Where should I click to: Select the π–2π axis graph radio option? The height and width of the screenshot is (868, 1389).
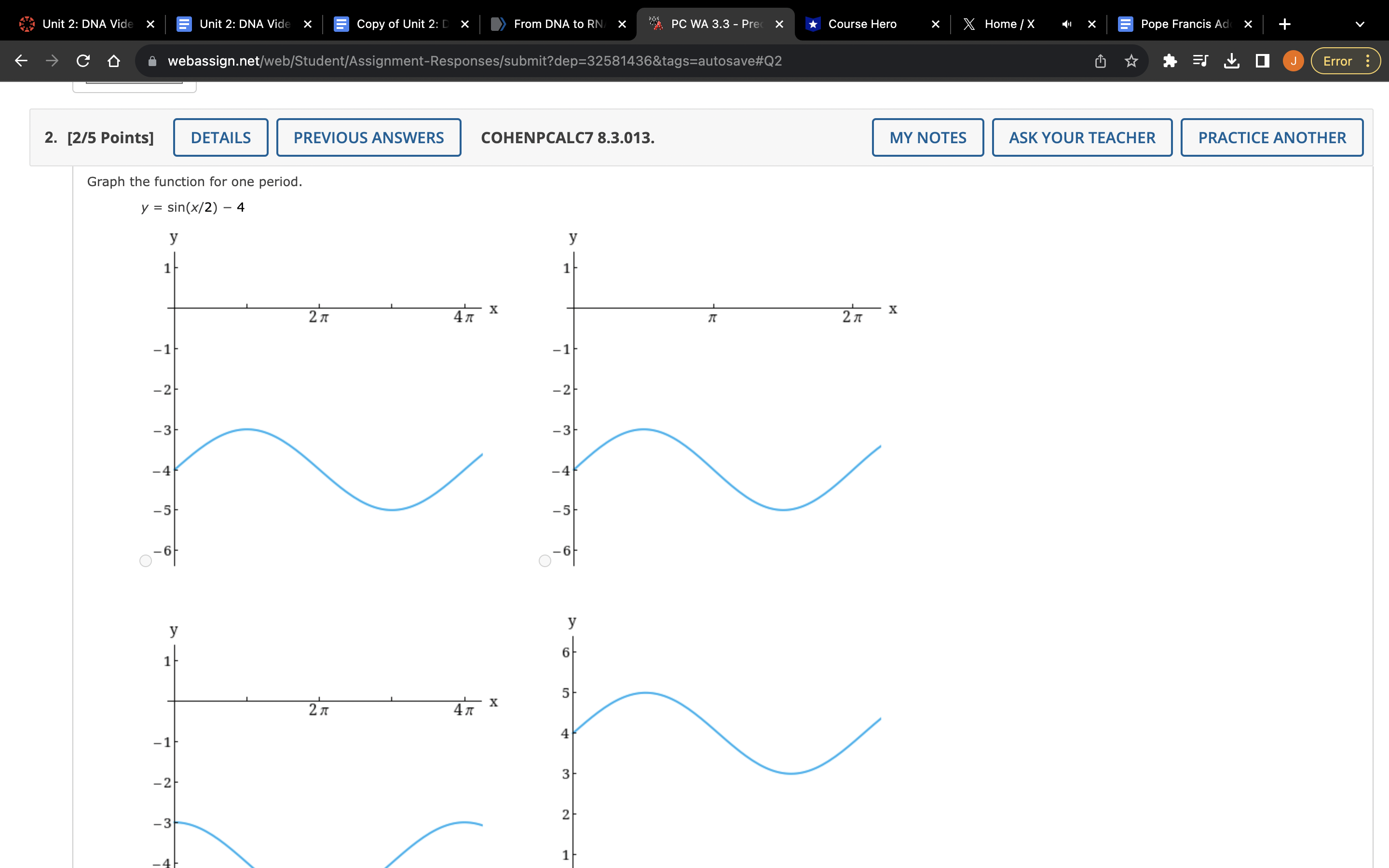[x=545, y=561]
